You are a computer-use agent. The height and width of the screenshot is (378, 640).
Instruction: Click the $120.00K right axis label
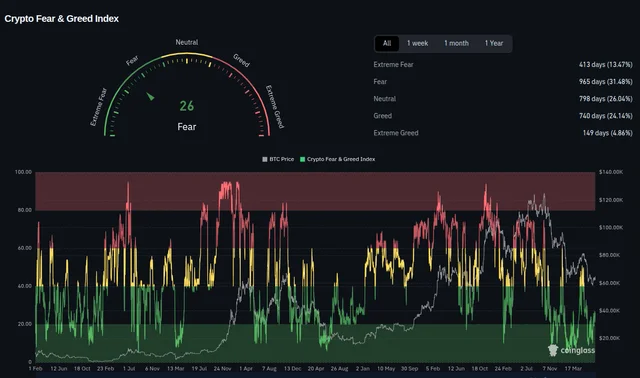(x=611, y=200)
